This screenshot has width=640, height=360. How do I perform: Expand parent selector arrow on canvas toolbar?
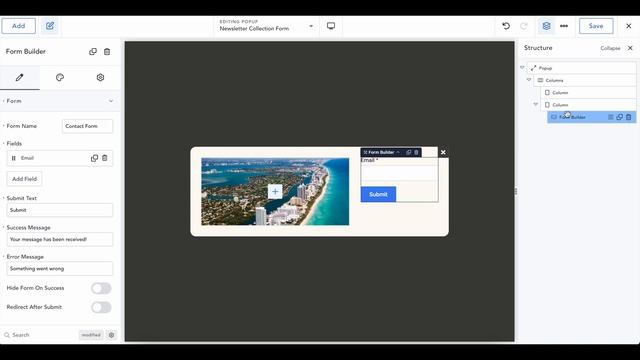click(x=398, y=152)
